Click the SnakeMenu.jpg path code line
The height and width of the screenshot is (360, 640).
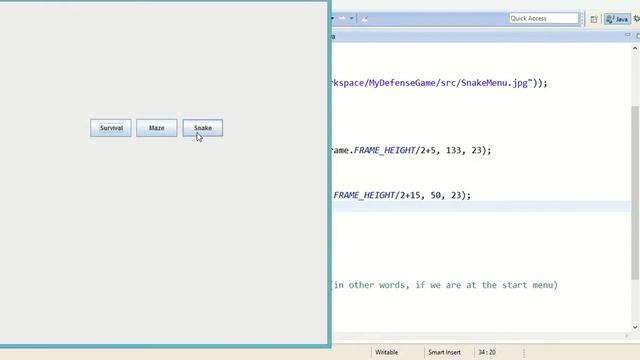pos(439,83)
